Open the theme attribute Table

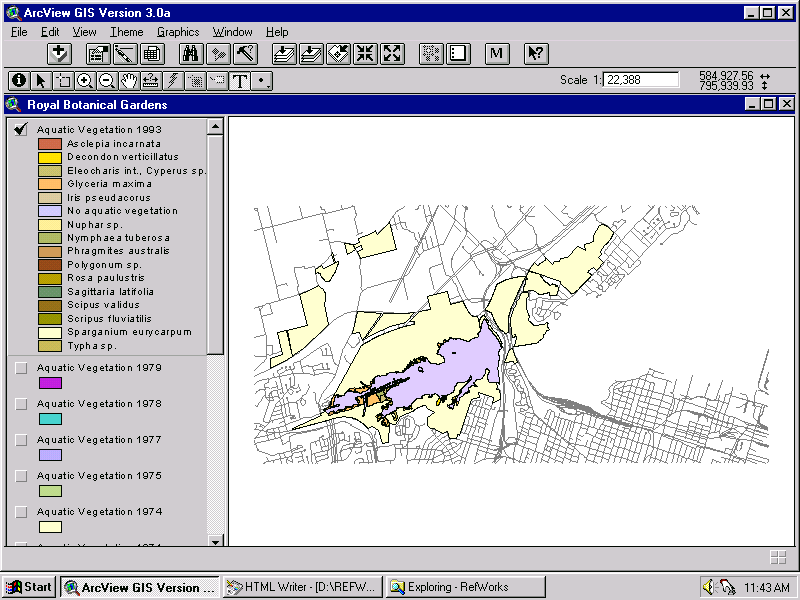151,53
